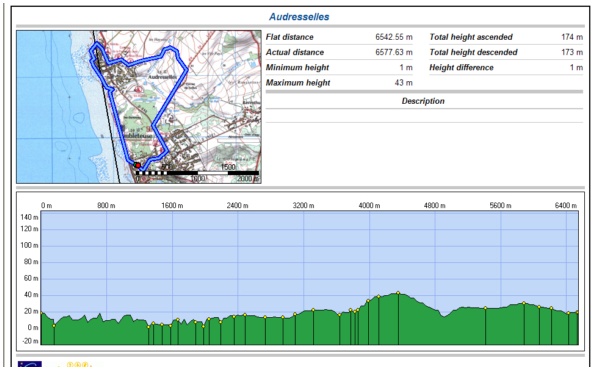The width and height of the screenshot is (606, 370).
Task: Select the last waypoint dot at route end
Action: tap(577, 312)
